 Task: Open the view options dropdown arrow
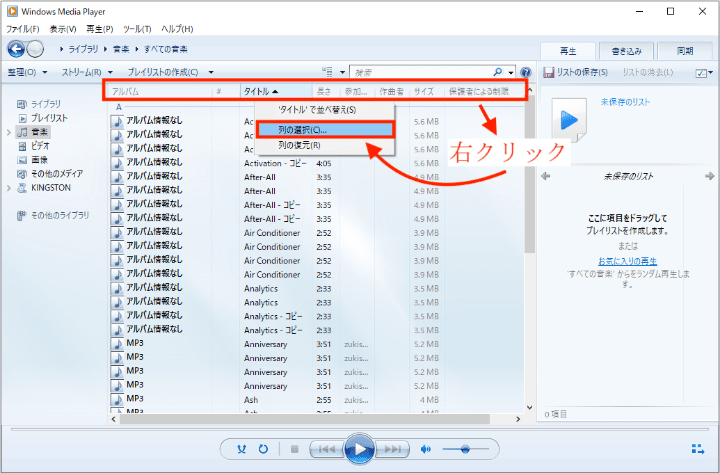tap(342, 72)
